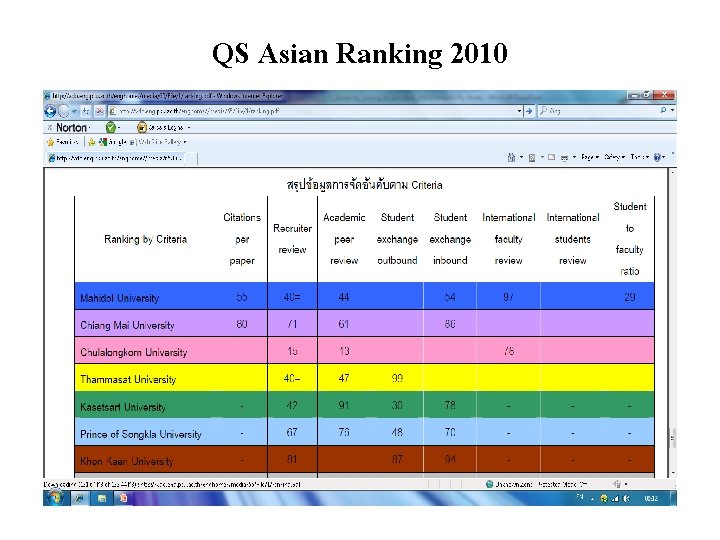Close the Norton toolbar with the X
The height and width of the screenshot is (540, 720).
[x=50, y=127]
